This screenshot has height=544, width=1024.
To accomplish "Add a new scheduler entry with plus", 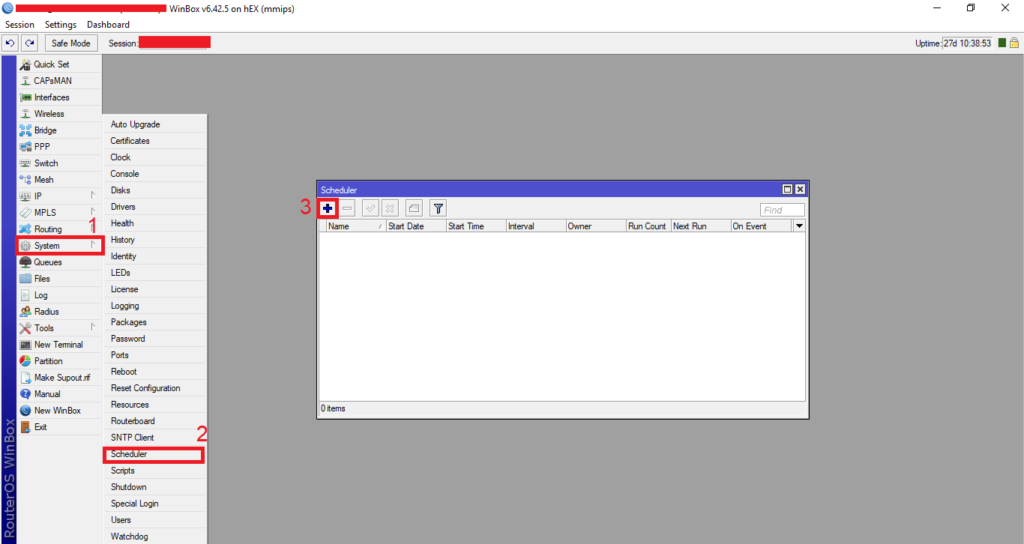I will [328, 208].
